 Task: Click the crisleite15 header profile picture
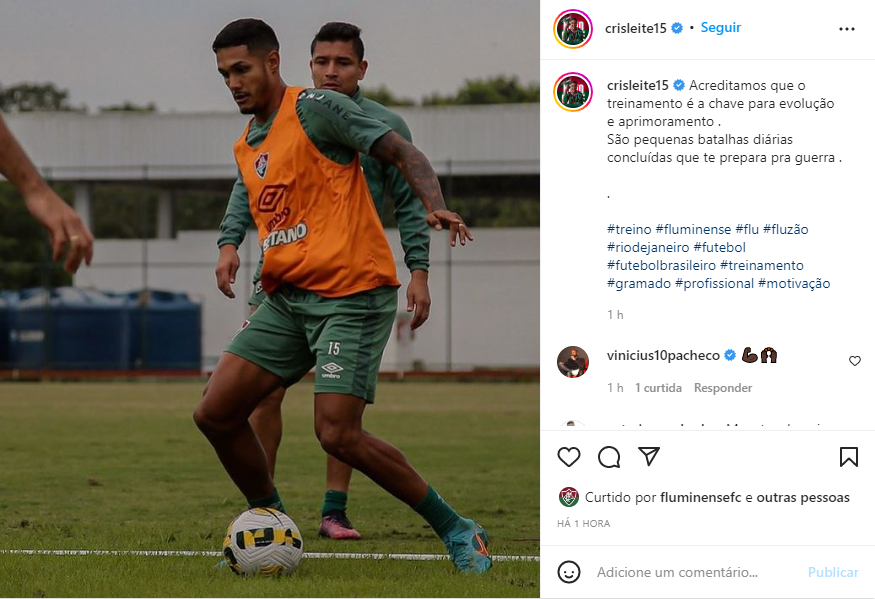tap(573, 28)
